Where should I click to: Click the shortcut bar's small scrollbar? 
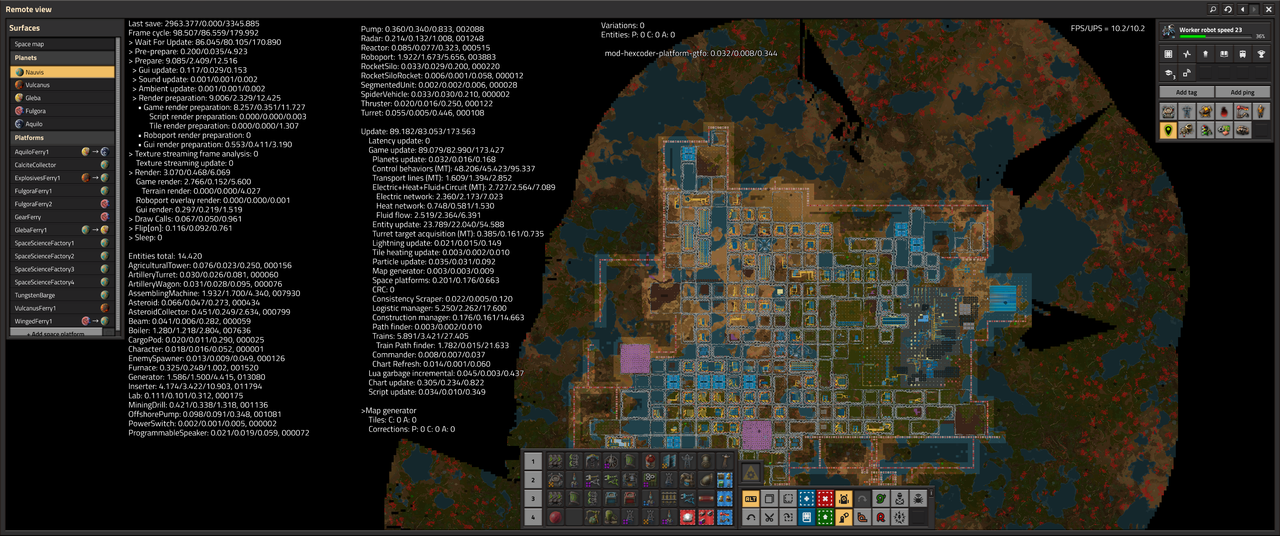pos(931,493)
